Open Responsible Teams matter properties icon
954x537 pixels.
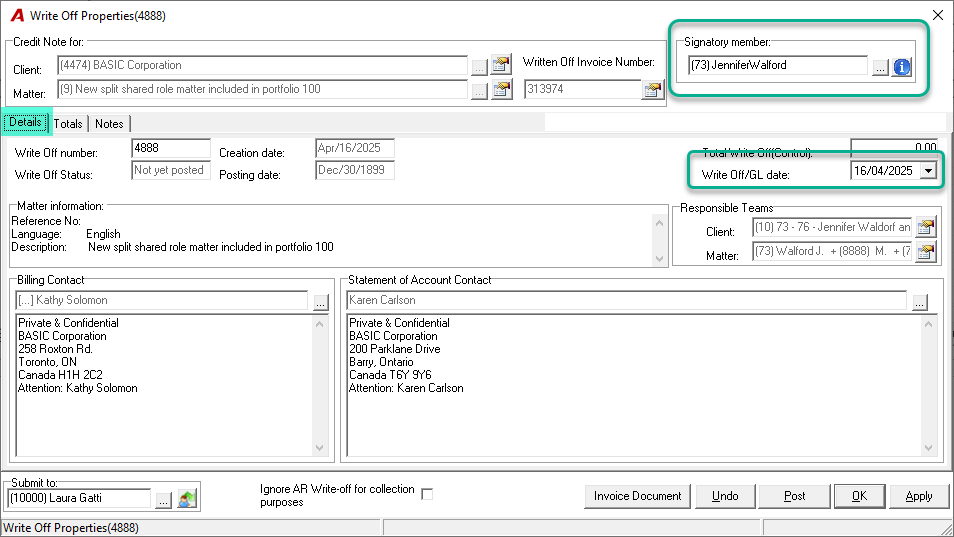click(925, 251)
